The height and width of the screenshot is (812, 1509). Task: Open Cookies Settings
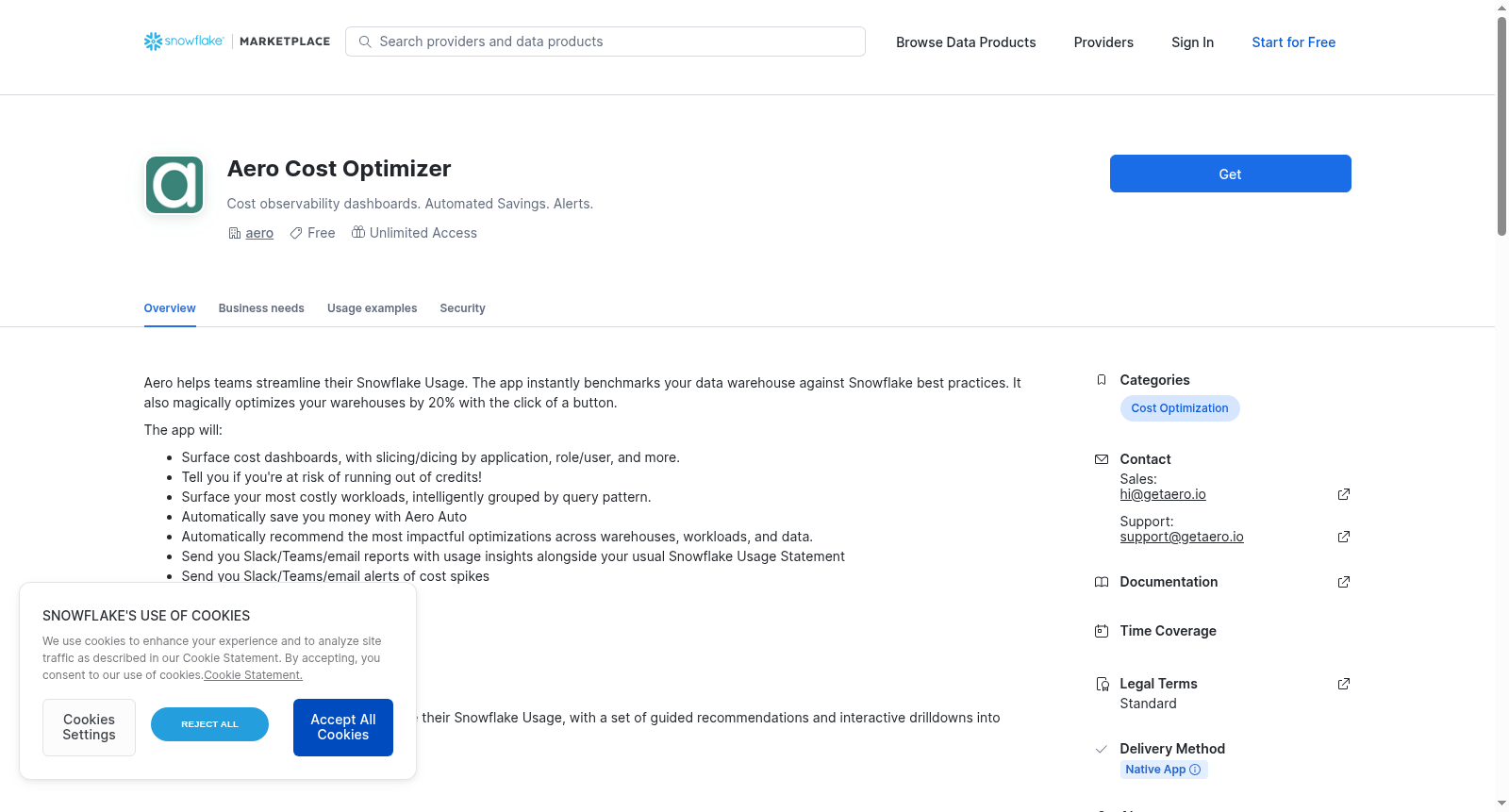click(89, 727)
